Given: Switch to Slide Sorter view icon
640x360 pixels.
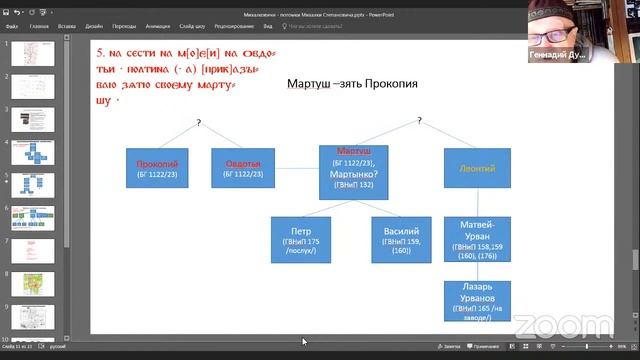Looking at the screenshot, I should point(526,347).
